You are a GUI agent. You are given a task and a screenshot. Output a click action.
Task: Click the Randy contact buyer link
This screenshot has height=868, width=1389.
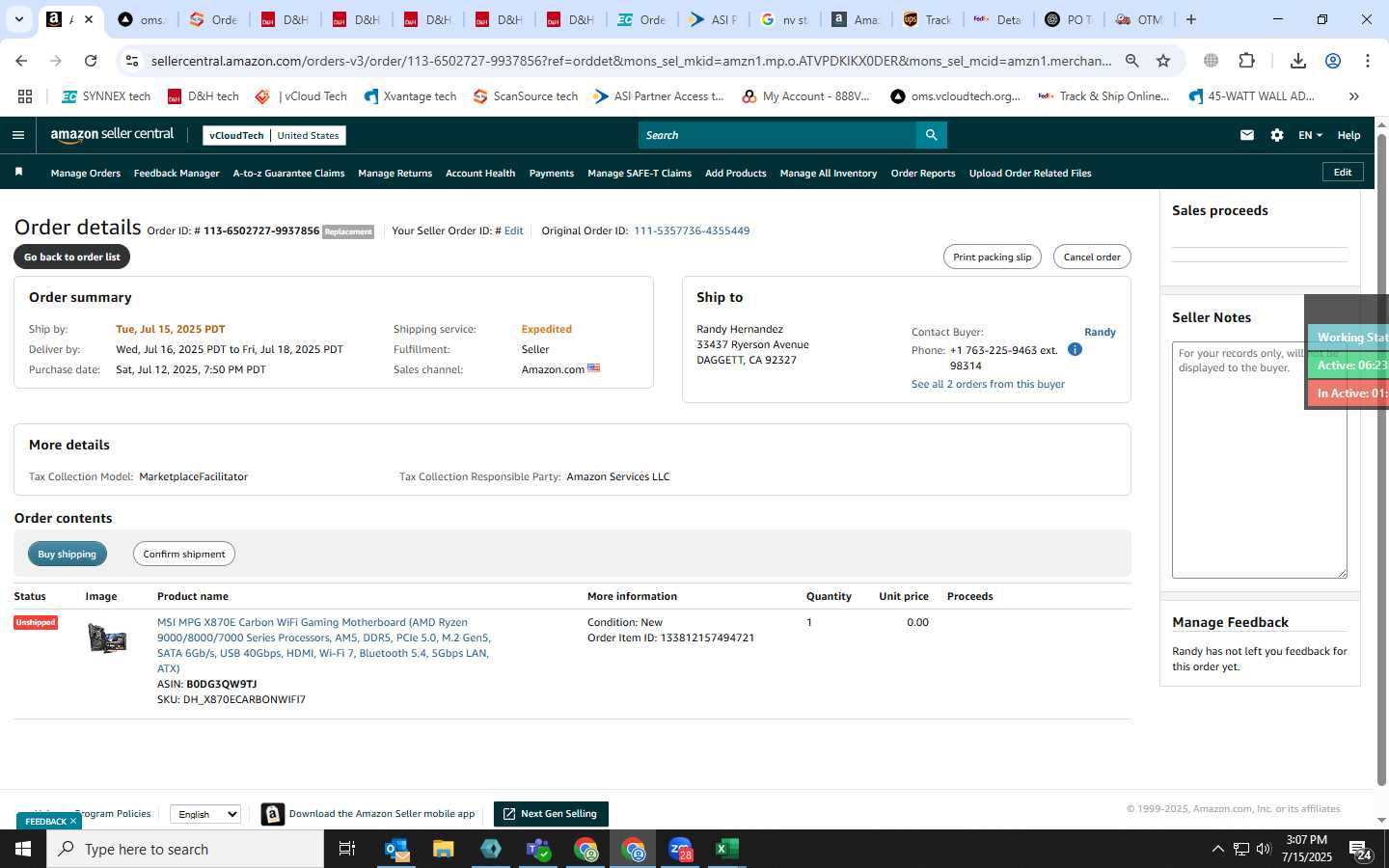pos(1100,332)
